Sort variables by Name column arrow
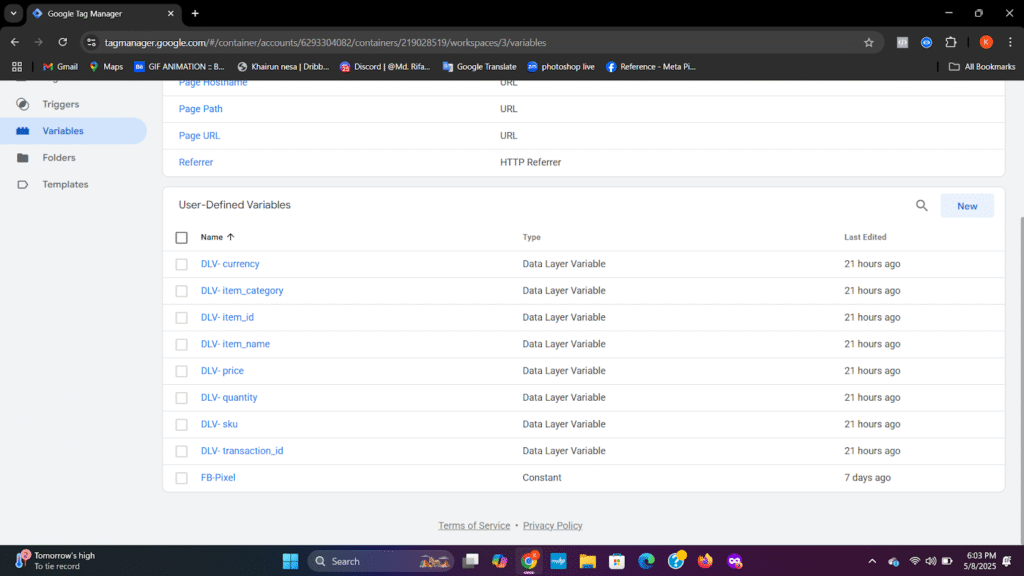The image size is (1024, 576). [x=231, y=237]
